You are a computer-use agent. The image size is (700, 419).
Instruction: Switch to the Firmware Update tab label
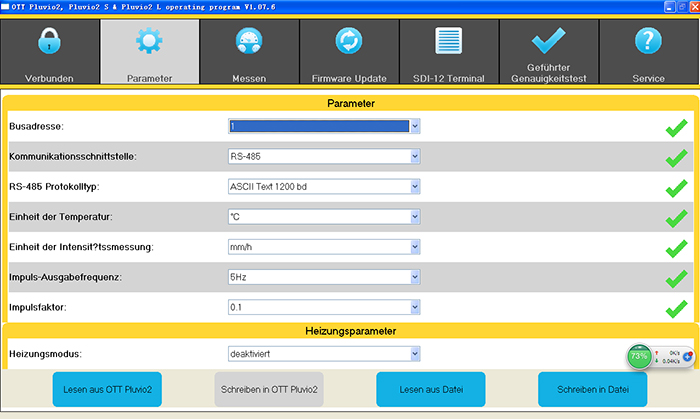(349, 79)
